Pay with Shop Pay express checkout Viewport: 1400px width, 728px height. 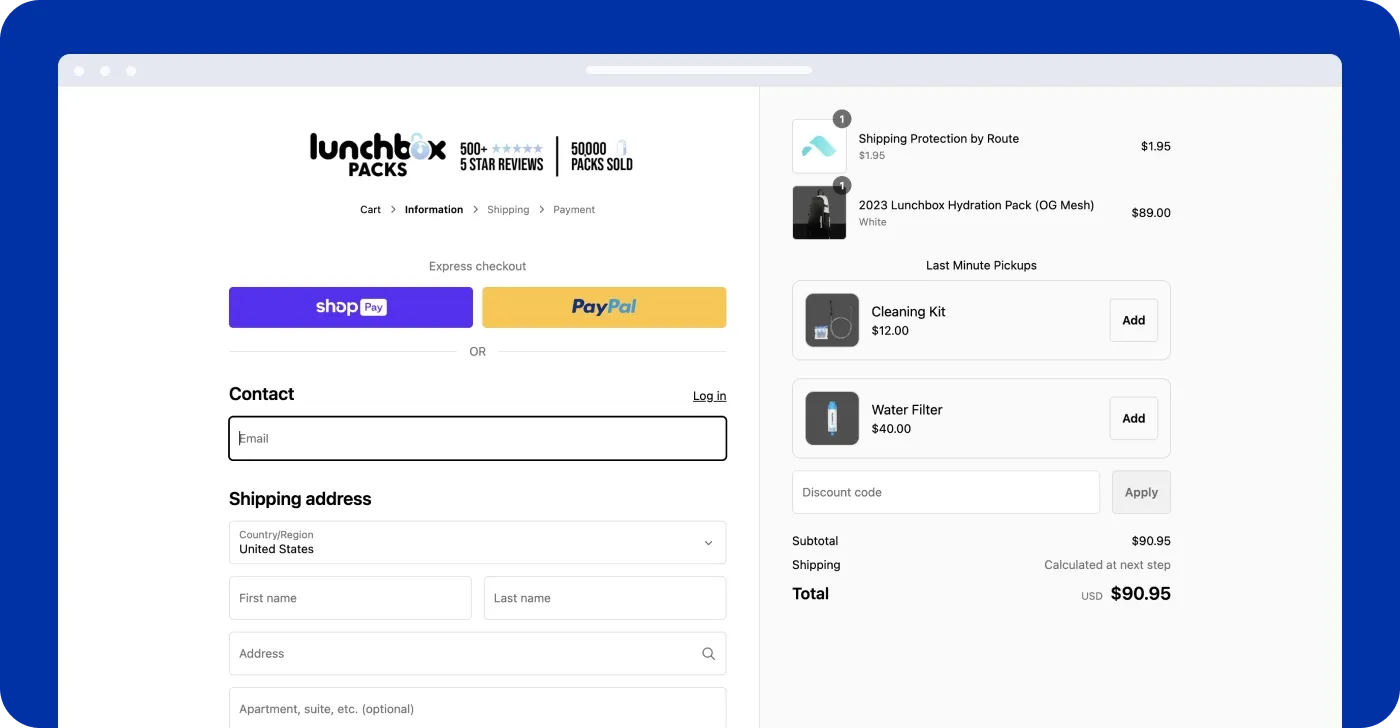coord(351,307)
